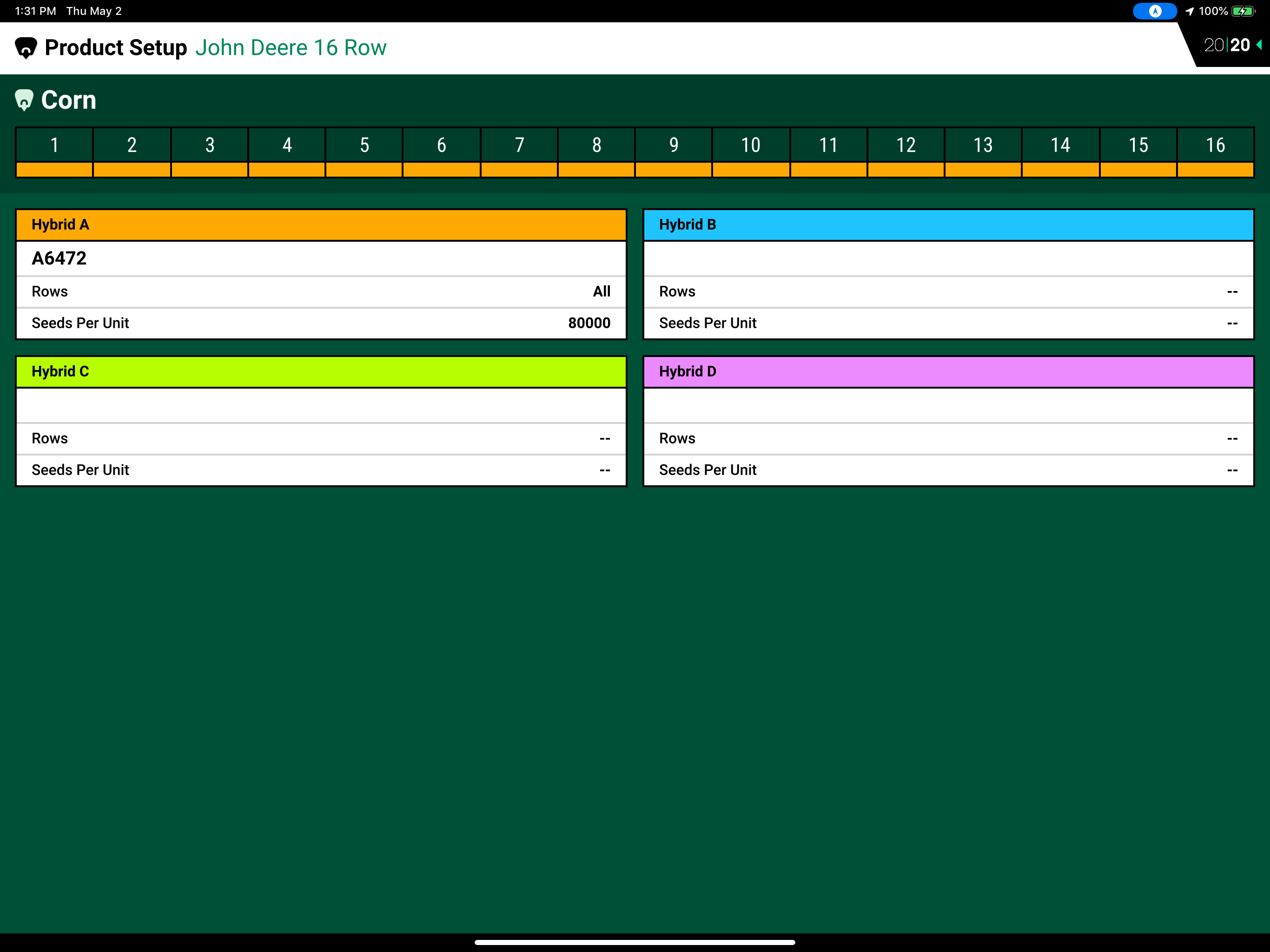Select planter row 9
1270x952 pixels.
tap(674, 145)
